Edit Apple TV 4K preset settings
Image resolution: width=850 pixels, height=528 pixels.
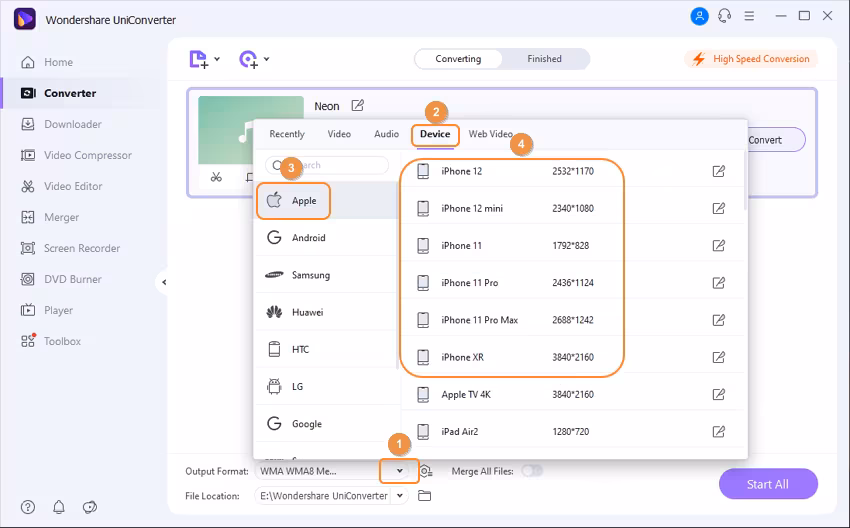click(x=718, y=394)
